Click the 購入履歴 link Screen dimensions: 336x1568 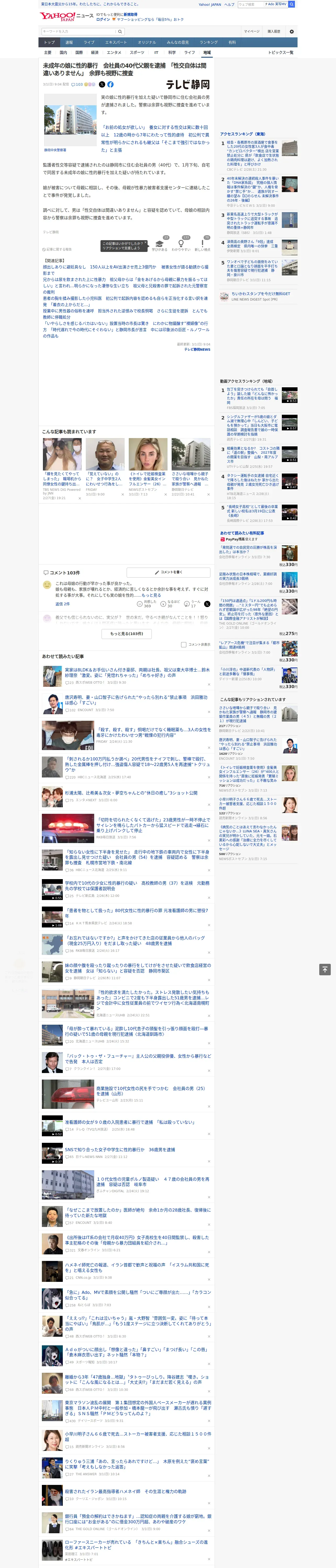pyautogui.click(x=274, y=31)
